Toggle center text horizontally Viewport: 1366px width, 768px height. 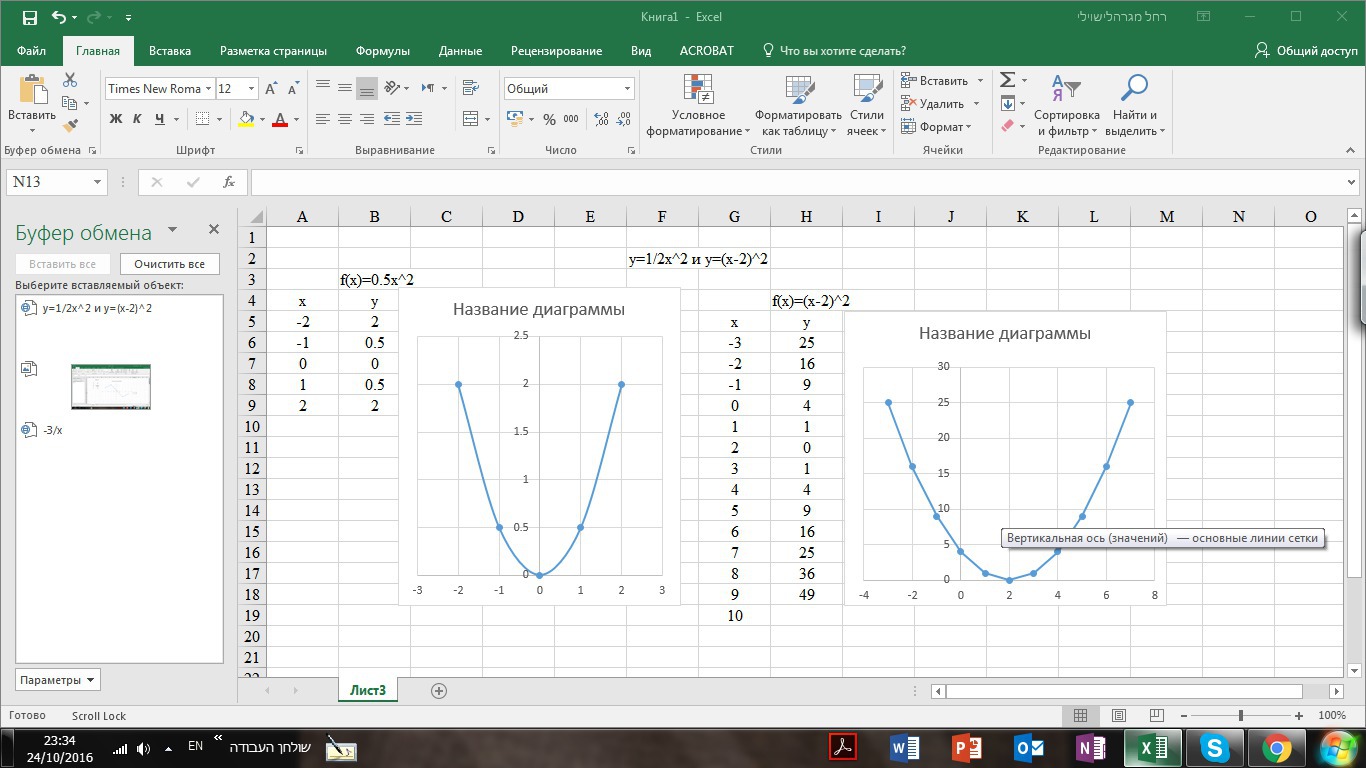[x=345, y=119]
